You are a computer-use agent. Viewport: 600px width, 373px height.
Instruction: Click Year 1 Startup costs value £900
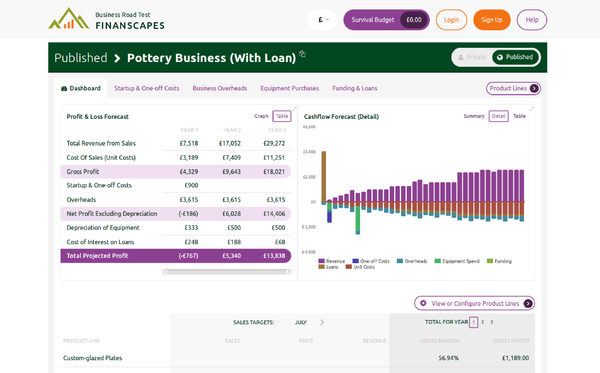tap(191, 185)
